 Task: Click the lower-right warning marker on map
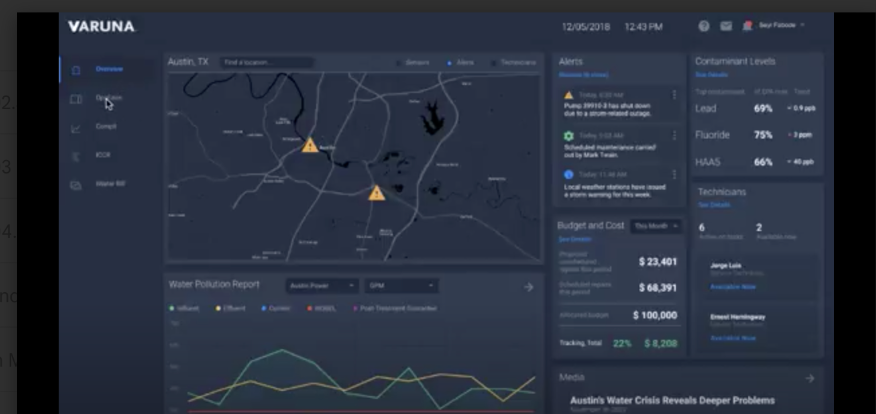pos(377,193)
